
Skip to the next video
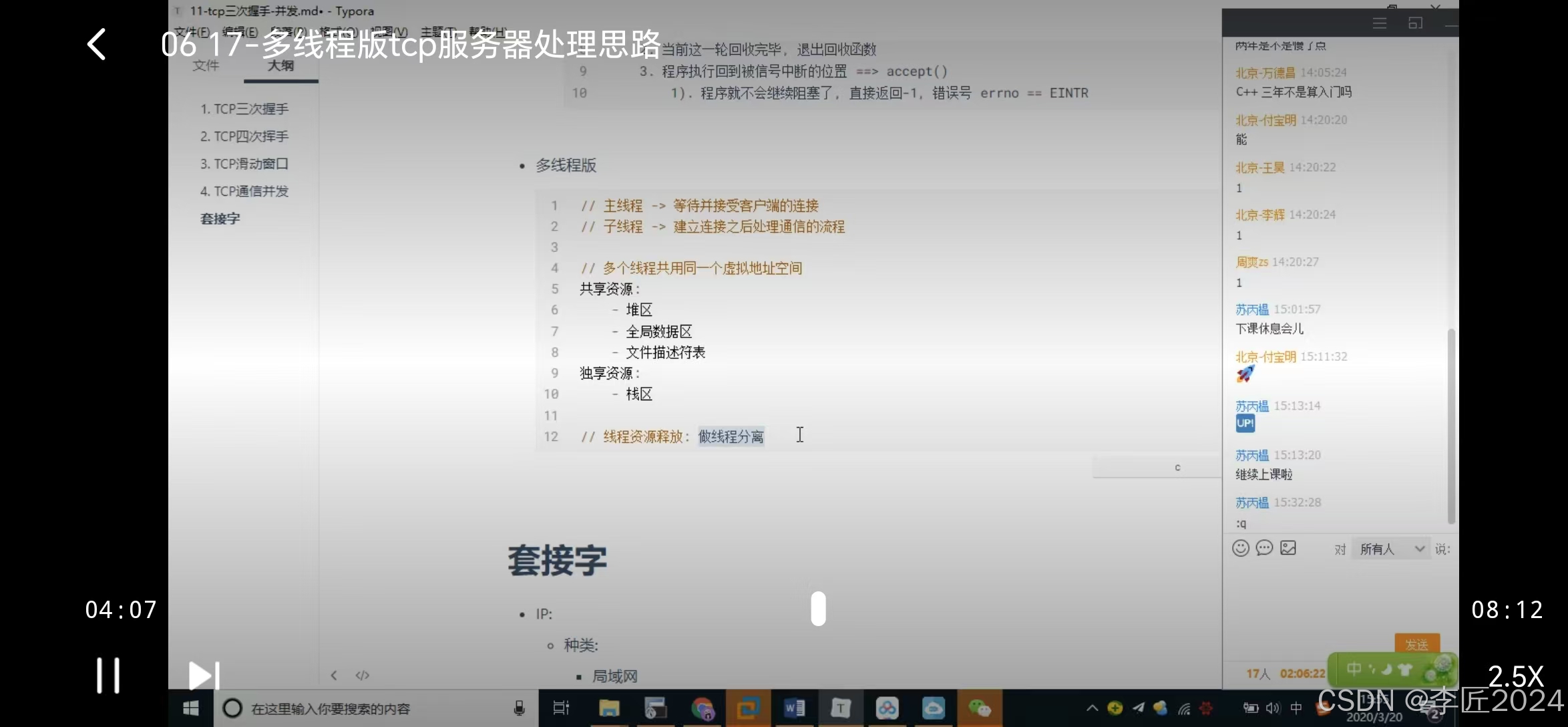pyautogui.click(x=204, y=676)
